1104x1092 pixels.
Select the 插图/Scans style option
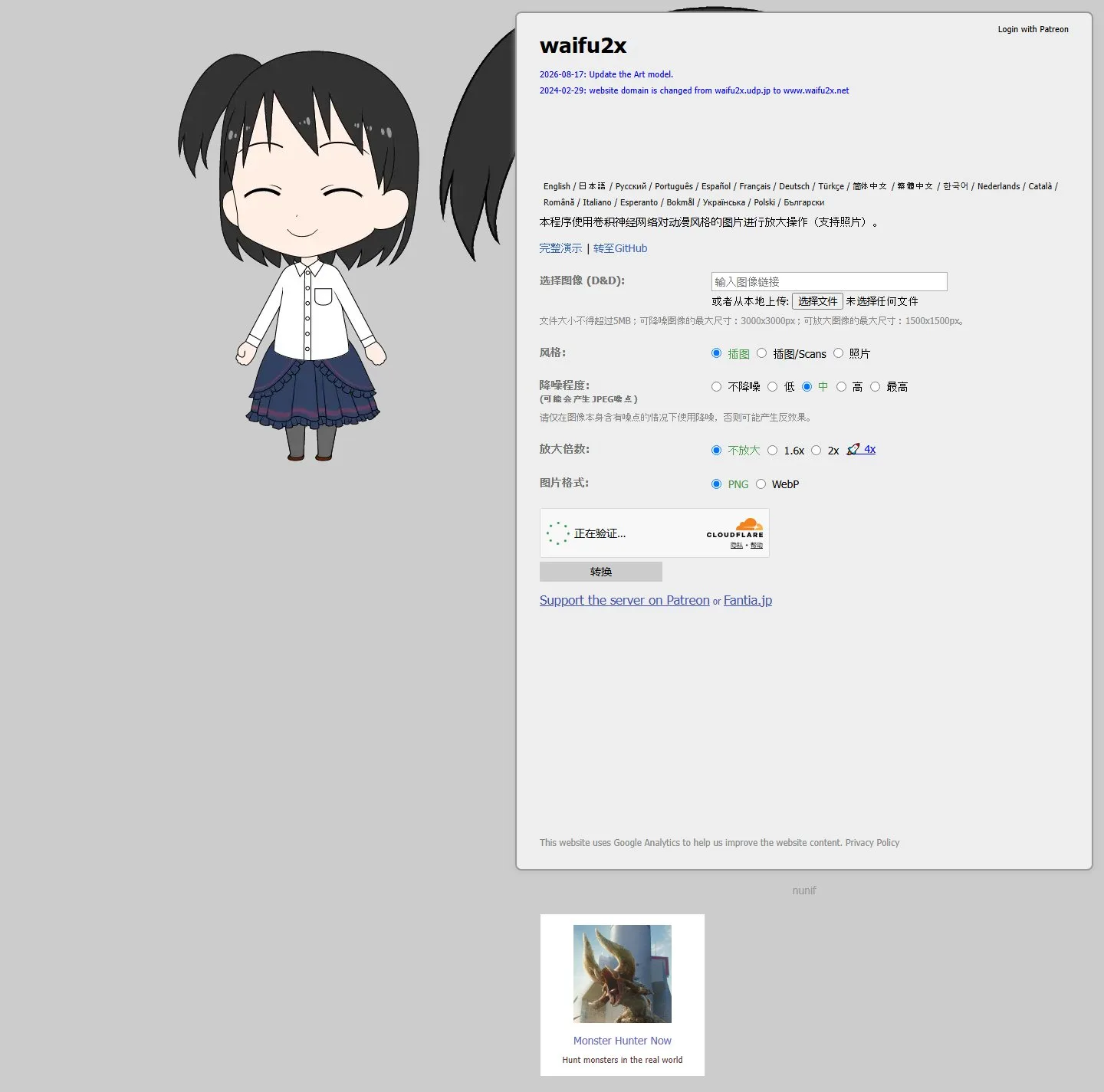coord(761,353)
